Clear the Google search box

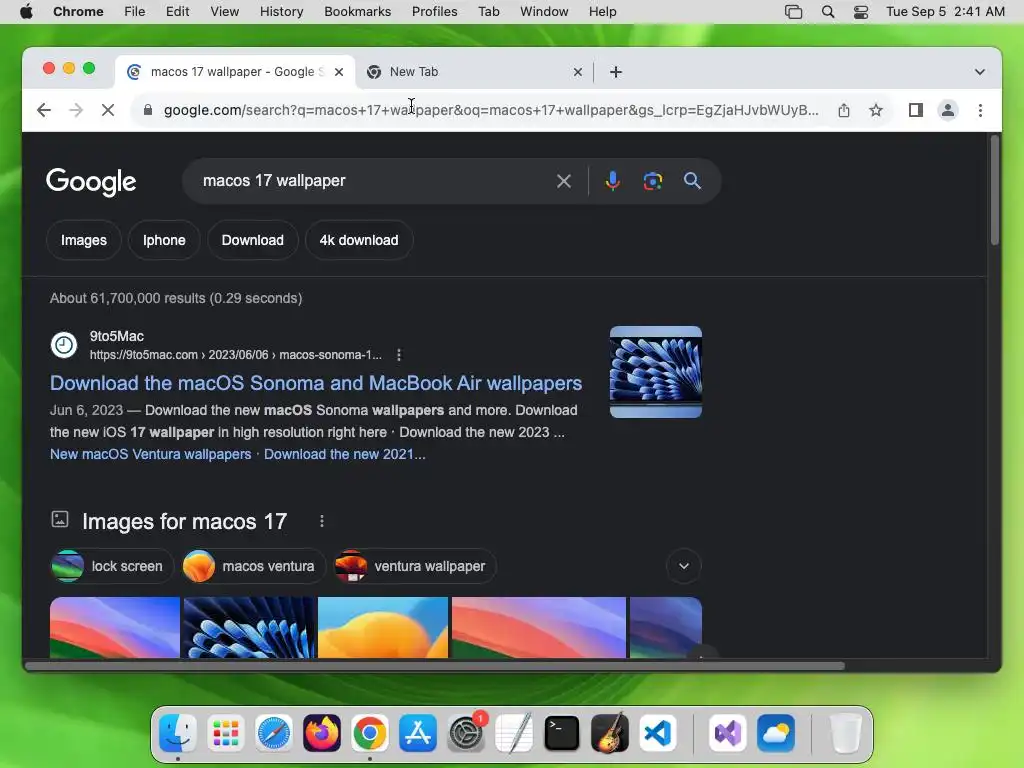coord(564,181)
